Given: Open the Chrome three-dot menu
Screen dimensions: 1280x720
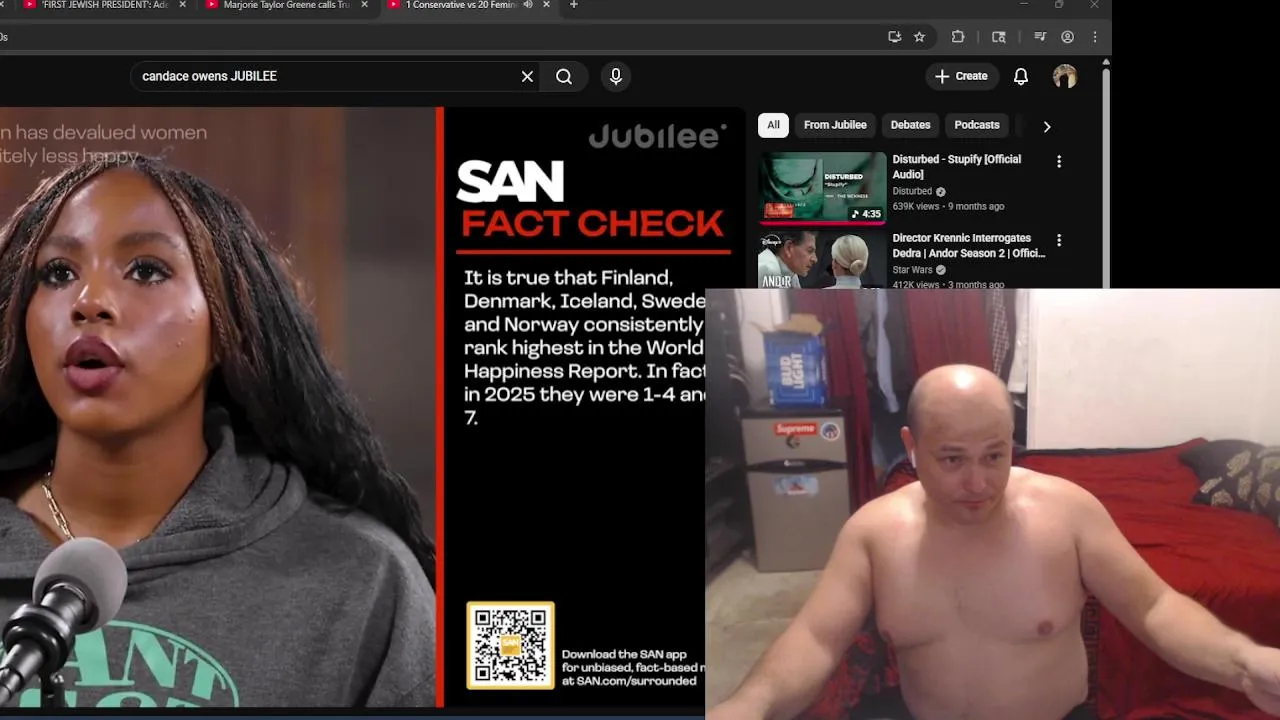Looking at the screenshot, I should coord(1095,37).
